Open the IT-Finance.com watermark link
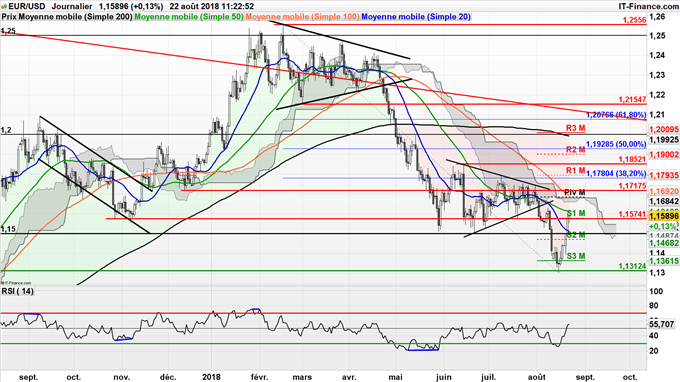680x382 pixels. click(648, 7)
